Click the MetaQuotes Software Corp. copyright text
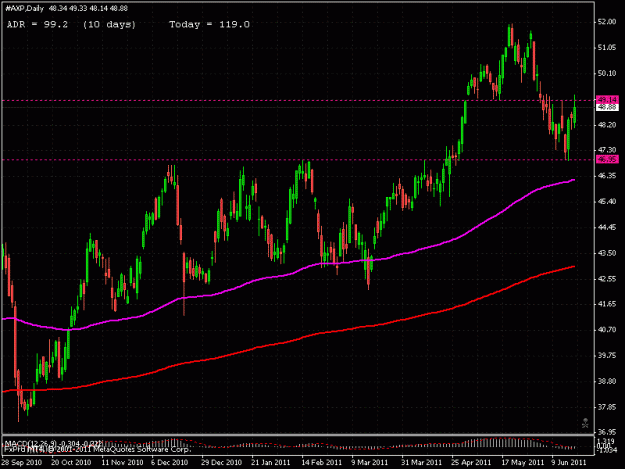Image resolution: width=625 pixels, height=469 pixels. (98, 449)
